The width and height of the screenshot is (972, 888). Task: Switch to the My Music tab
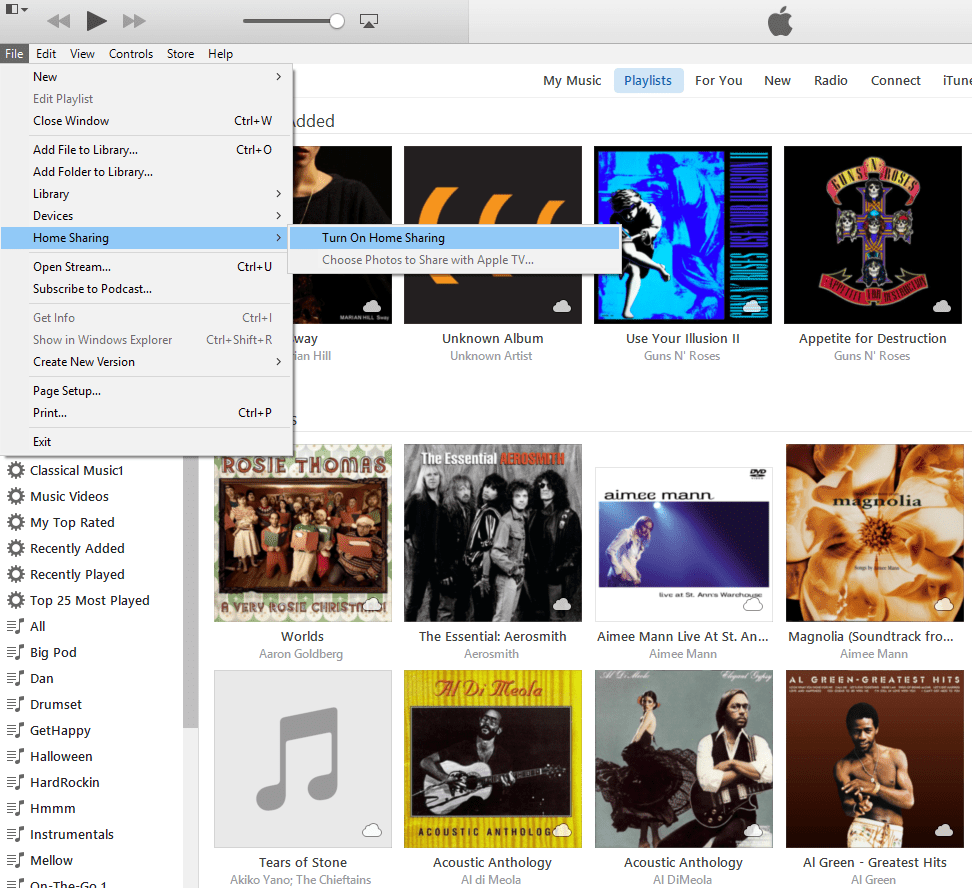coord(572,81)
